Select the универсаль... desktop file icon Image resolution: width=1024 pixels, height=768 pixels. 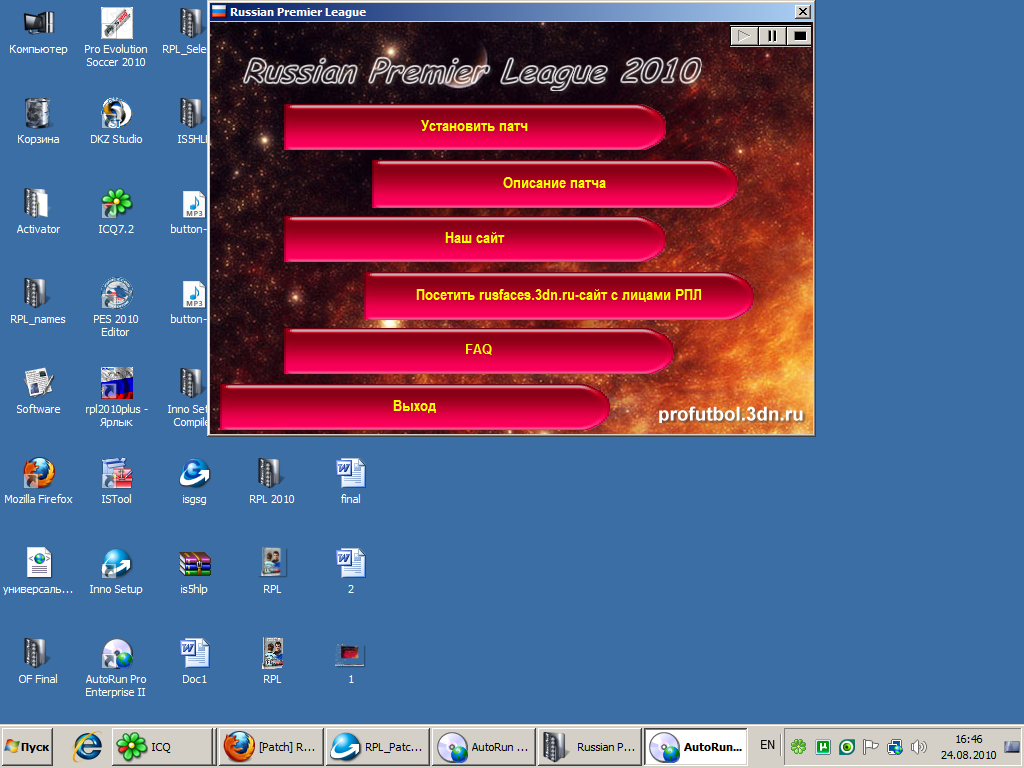pyautogui.click(x=38, y=572)
